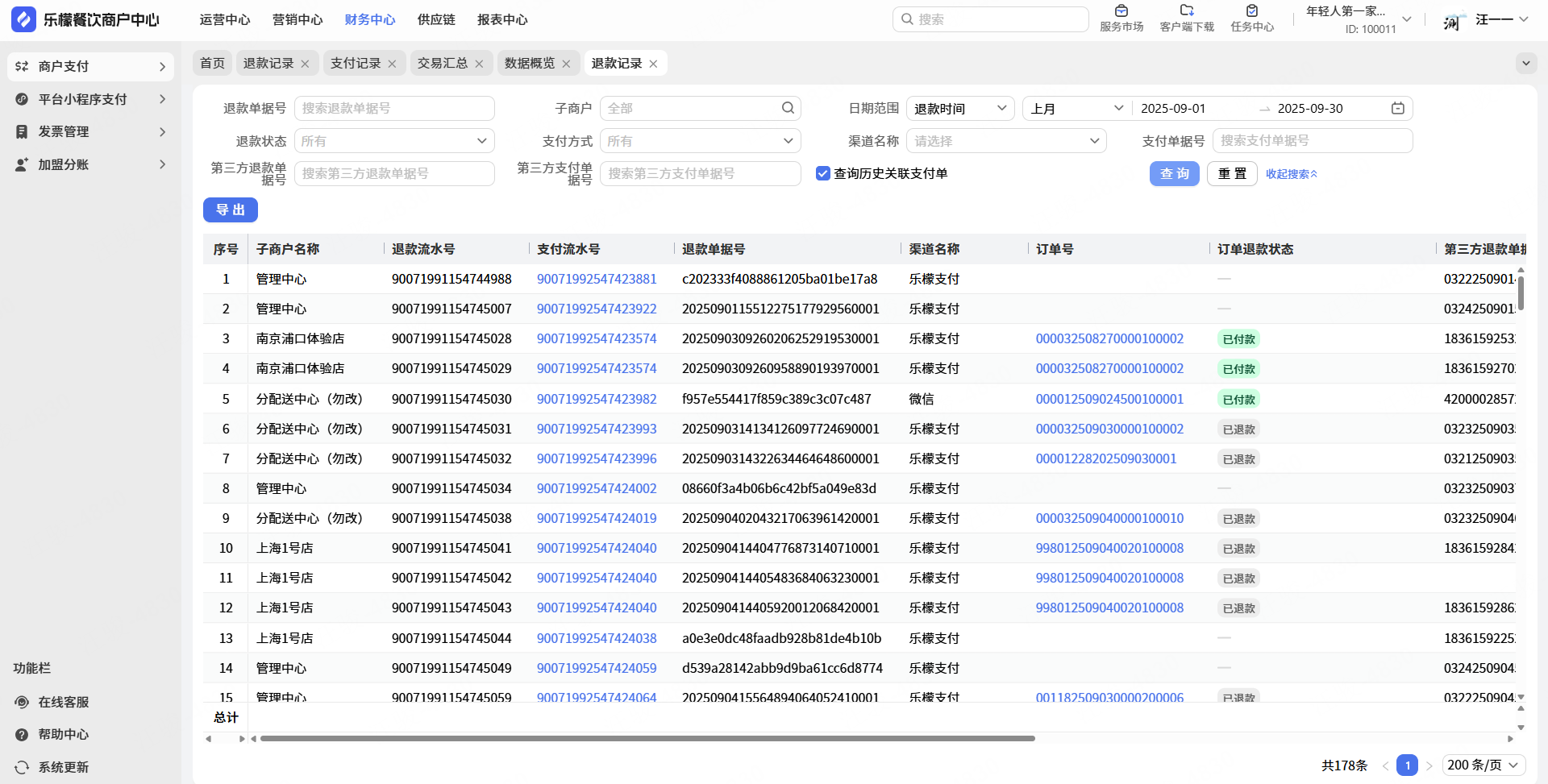Close the 交易汇总 tab
Viewport: 1548px width, 784px height.
[479, 64]
